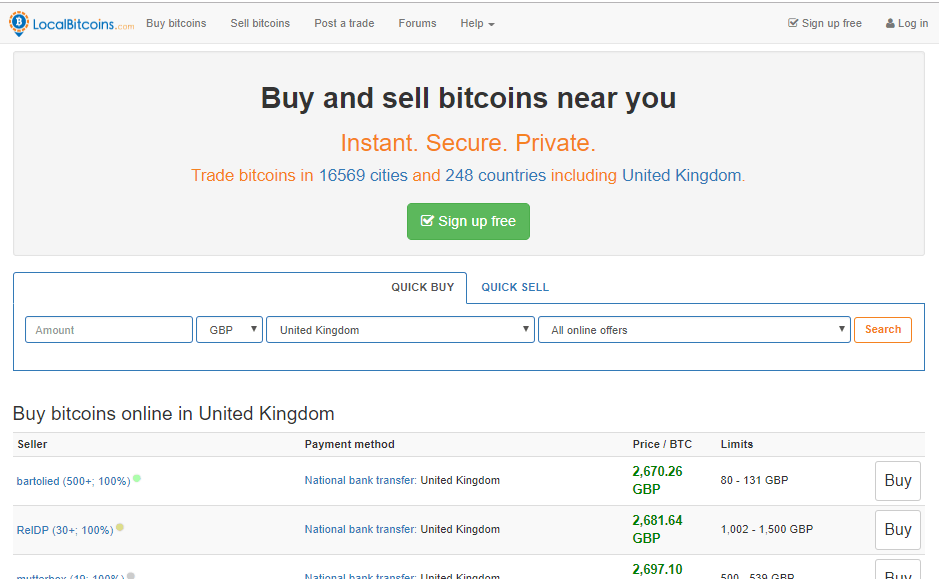Click the LocalBitcoins logo icon
This screenshot has height=579, width=939.
(x=19, y=23)
